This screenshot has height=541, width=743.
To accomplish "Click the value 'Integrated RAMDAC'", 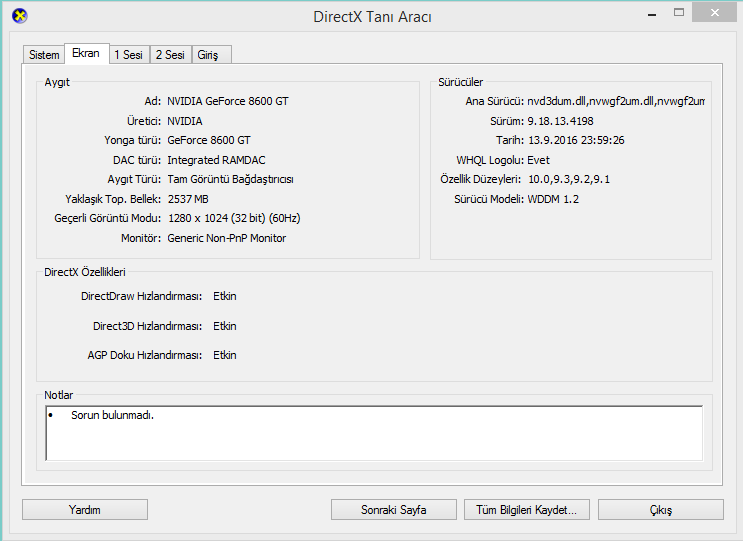I will [x=216, y=160].
